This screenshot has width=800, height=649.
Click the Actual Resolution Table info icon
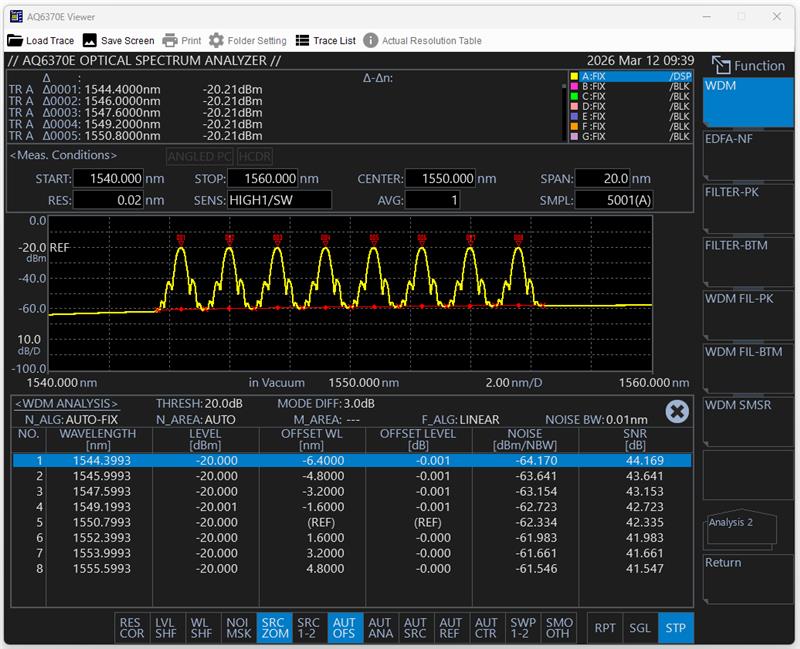click(x=370, y=41)
